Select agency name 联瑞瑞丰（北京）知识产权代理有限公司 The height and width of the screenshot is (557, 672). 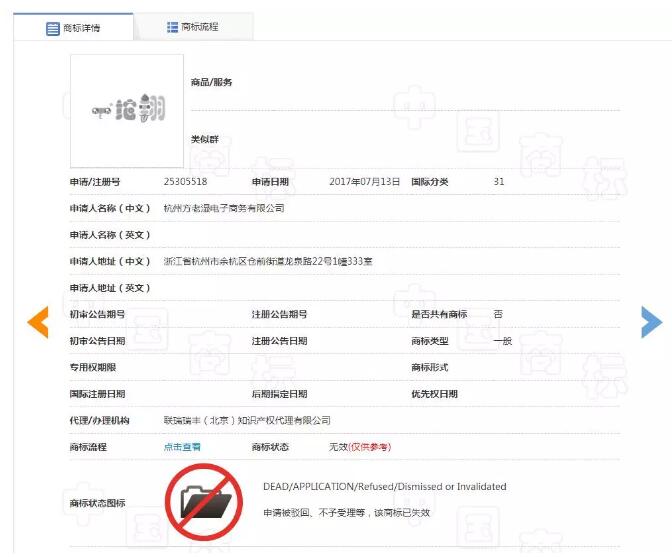point(247,420)
